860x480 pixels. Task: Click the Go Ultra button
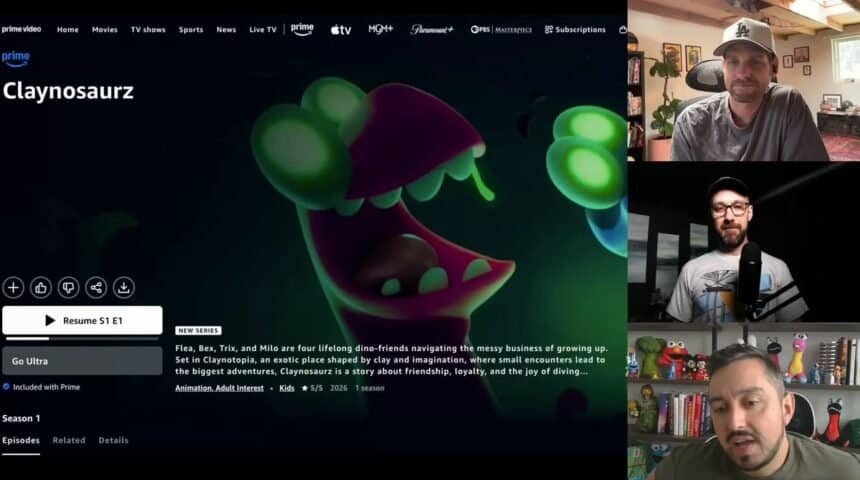[82, 361]
